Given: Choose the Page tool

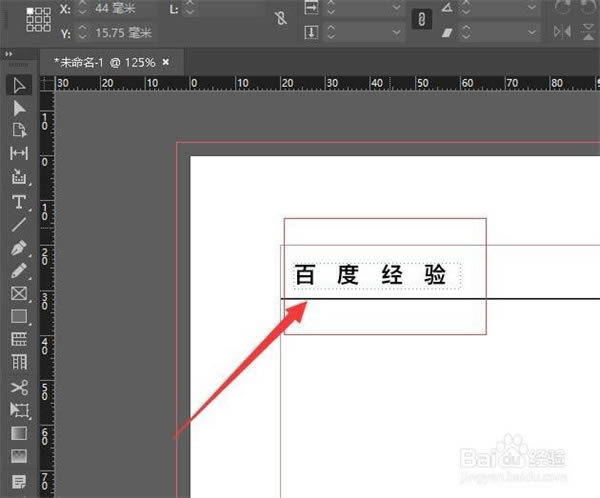Looking at the screenshot, I should [19, 131].
